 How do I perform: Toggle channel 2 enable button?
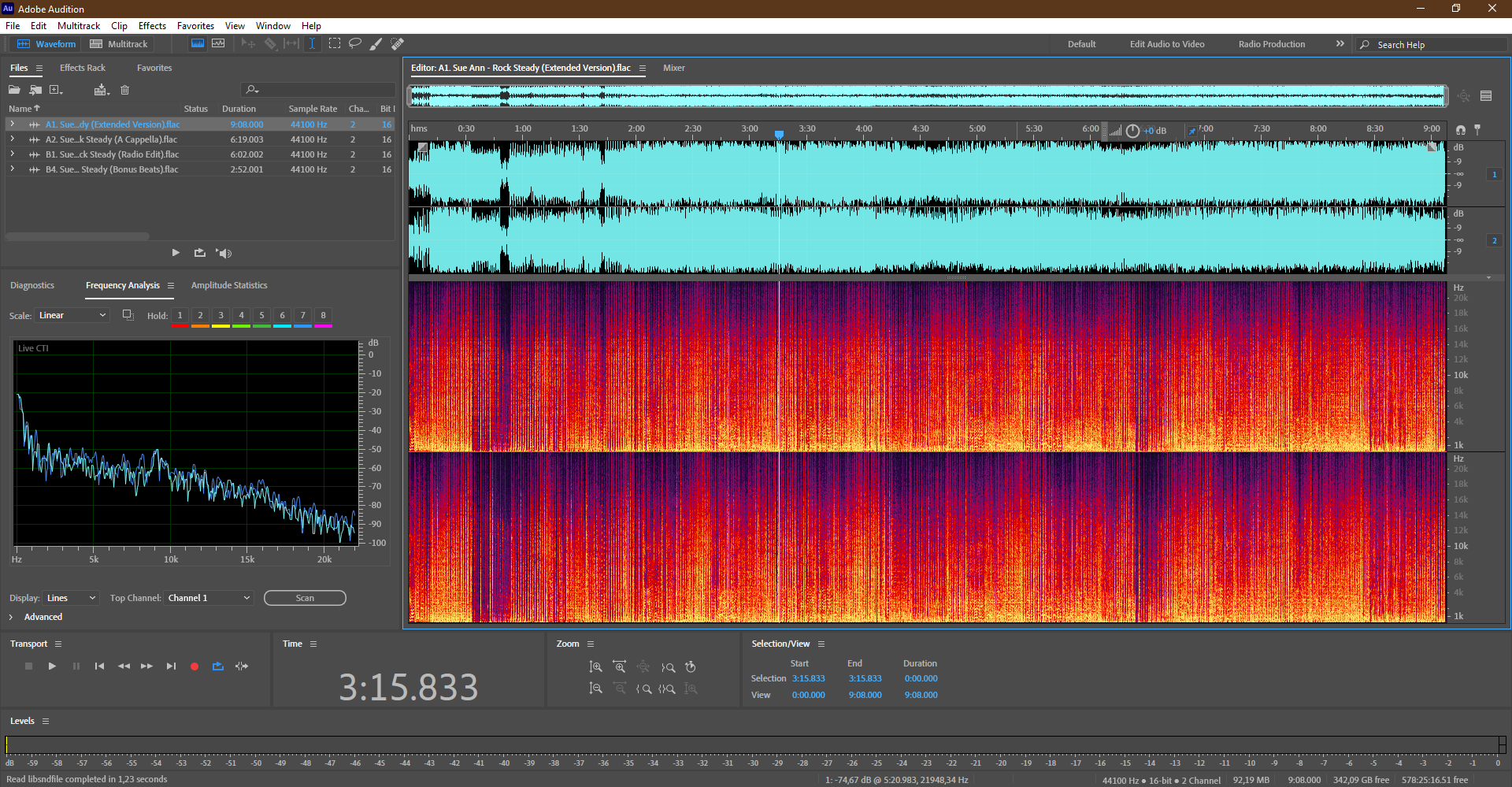[x=1494, y=240]
